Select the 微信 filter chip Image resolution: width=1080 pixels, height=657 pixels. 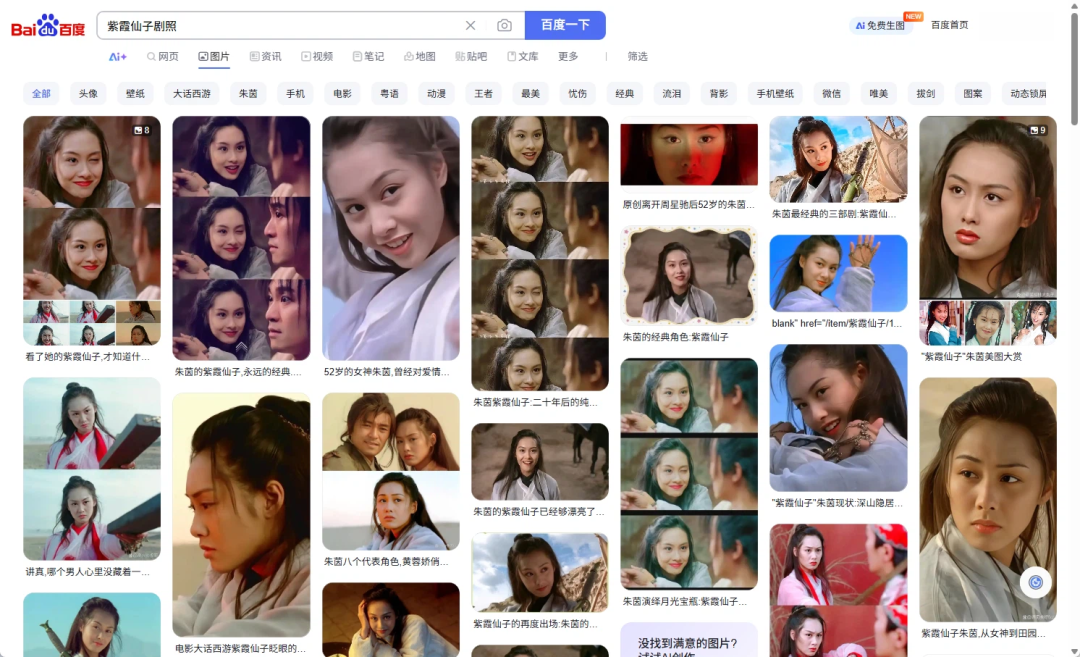831,94
